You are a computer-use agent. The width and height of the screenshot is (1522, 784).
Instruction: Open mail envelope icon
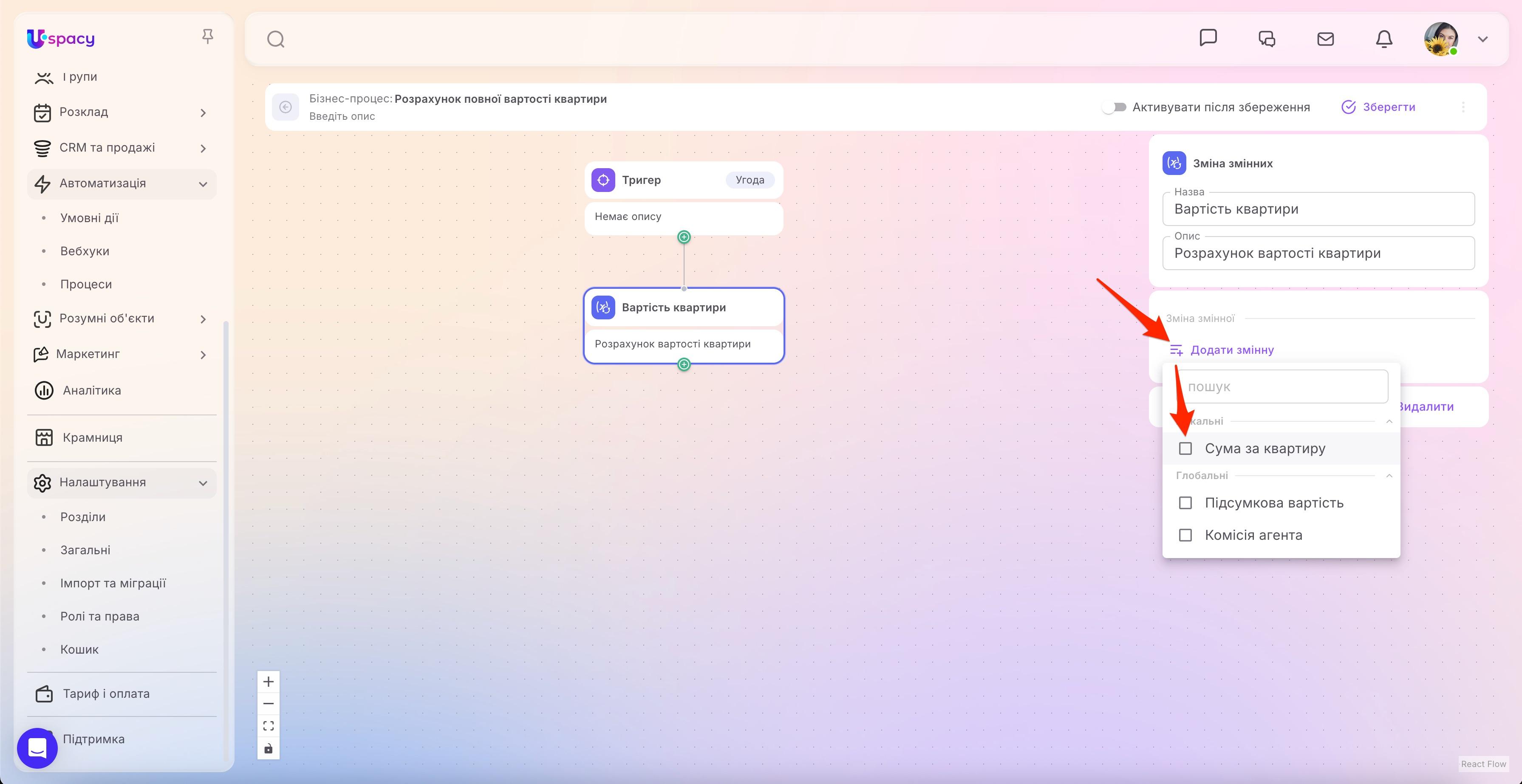click(1325, 39)
